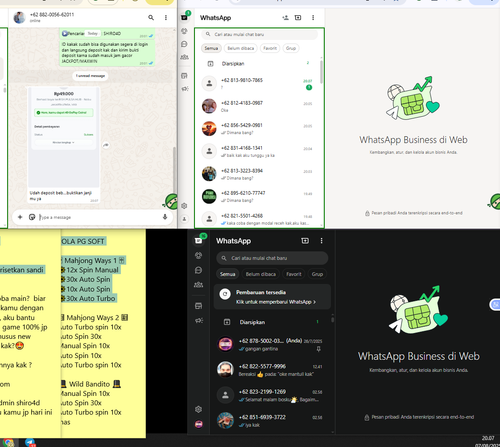Open chat +62 823-2199-1269

272,395
